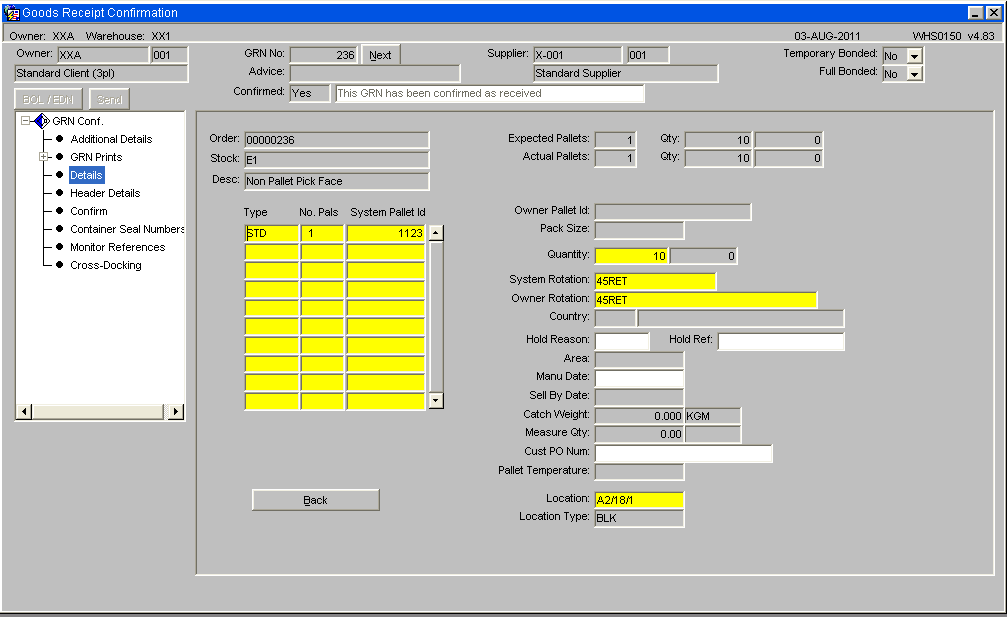1007x617 pixels.
Task: Click the Order field 00000236
Action: pos(337,140)
